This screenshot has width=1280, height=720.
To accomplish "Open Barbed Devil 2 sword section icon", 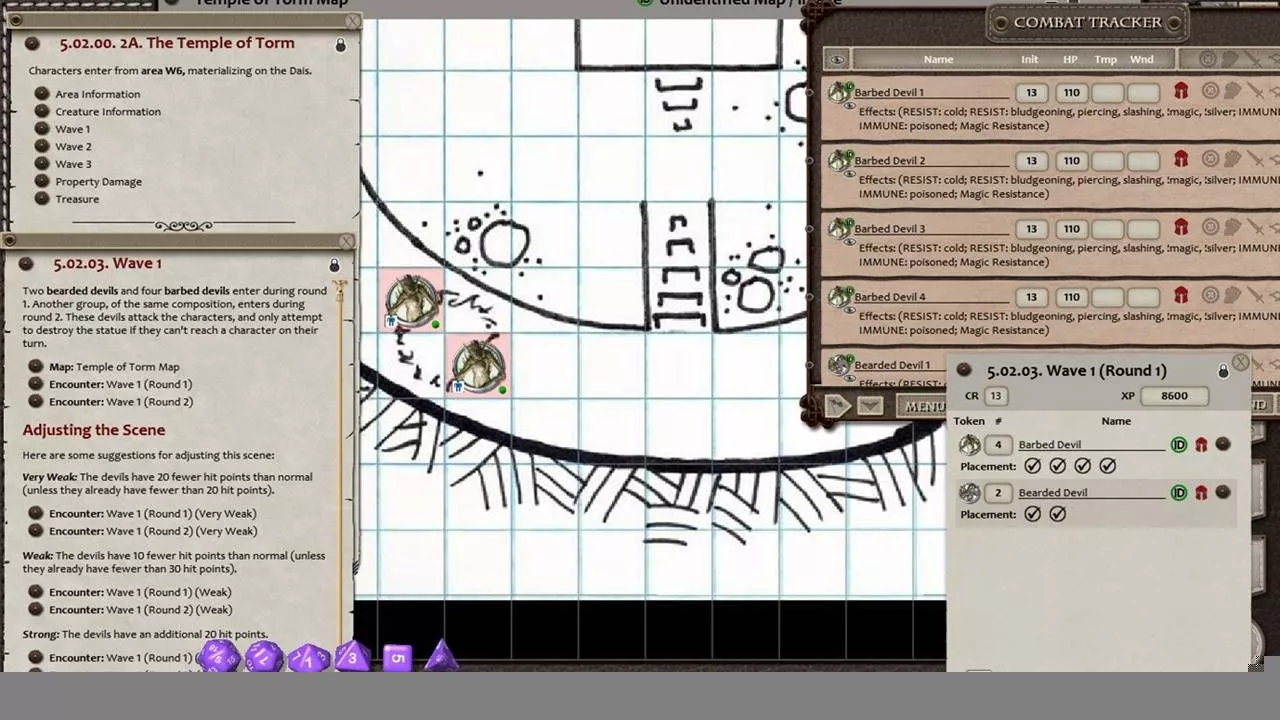I will [1255, 160].
